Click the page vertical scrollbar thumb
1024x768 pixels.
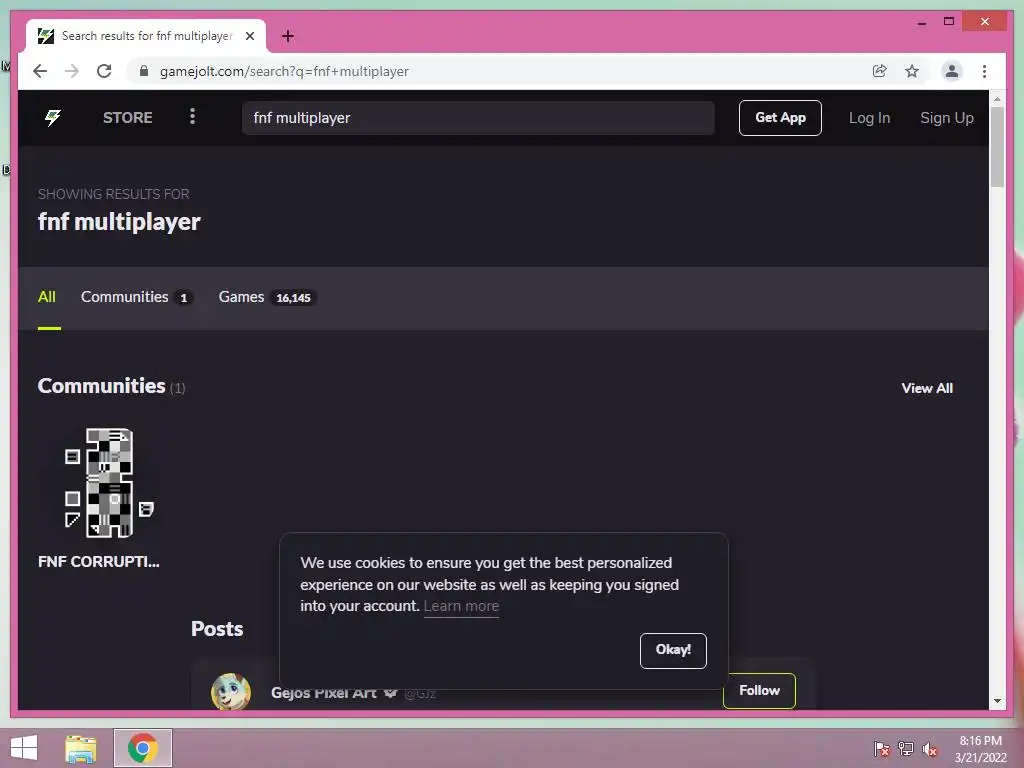pos(997,147)
